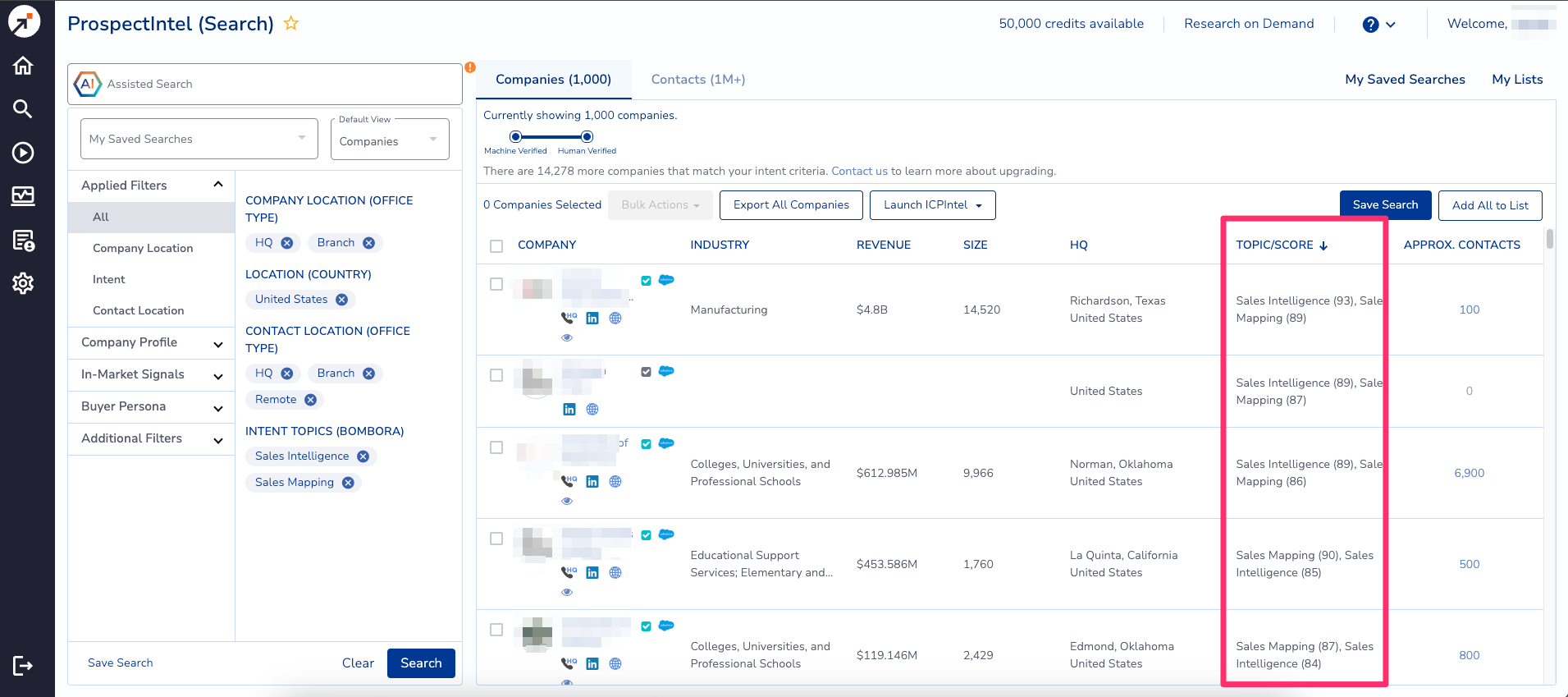Click the Human Verified slider handle
Image resolution: width=1568 pixels, height=697 pixels.
point(587,136)
